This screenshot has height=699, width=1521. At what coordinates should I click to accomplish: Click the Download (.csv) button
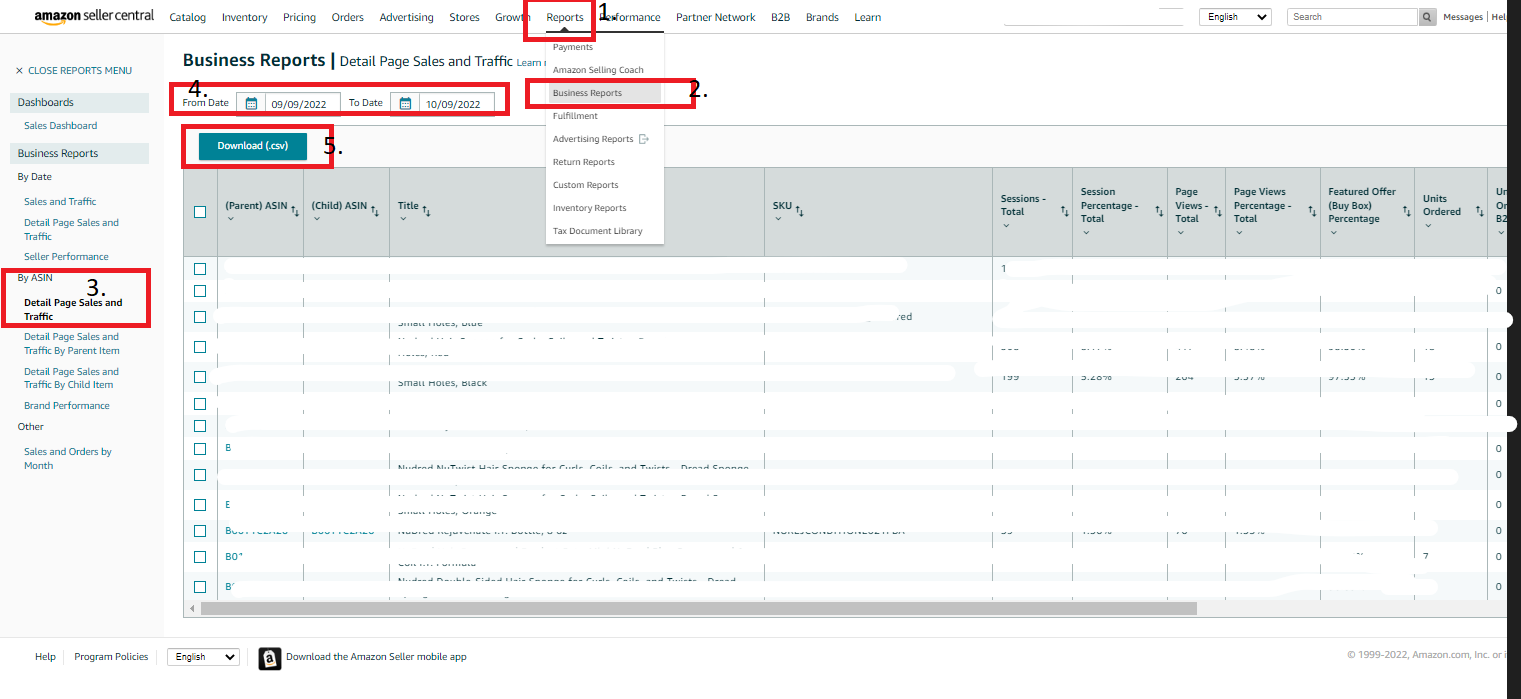tap(253, 146)
